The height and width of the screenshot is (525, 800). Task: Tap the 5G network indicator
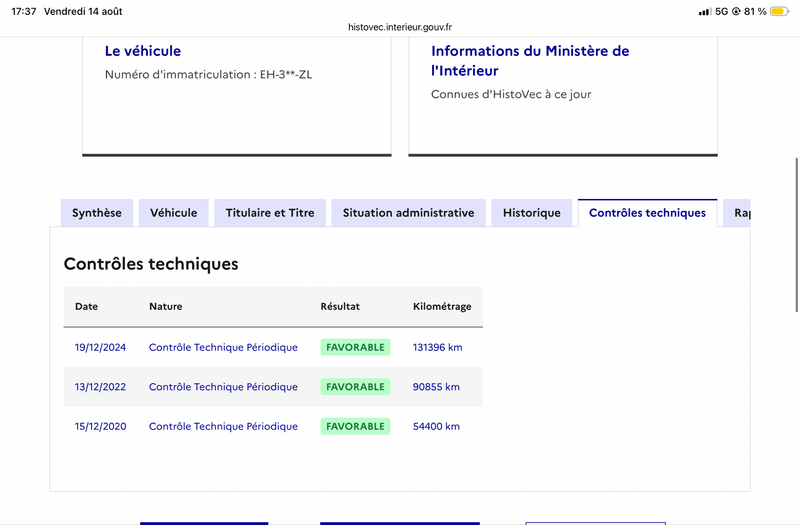[721, 11]
